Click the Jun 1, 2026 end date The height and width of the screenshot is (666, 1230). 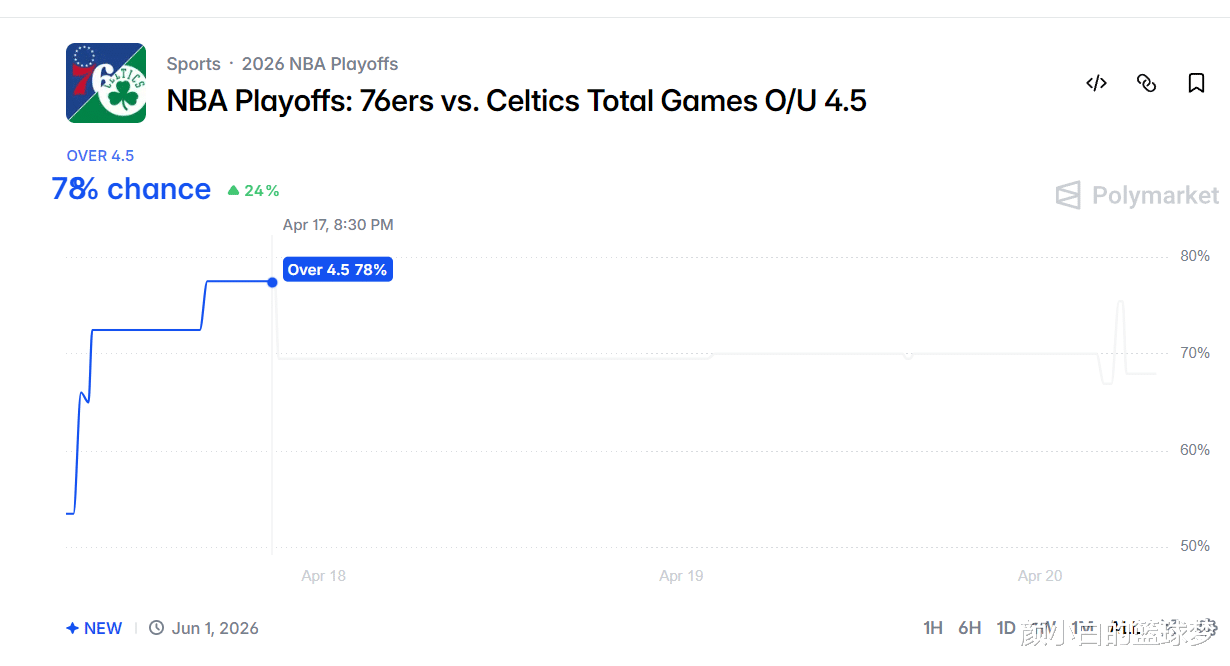tap(215, 628)
